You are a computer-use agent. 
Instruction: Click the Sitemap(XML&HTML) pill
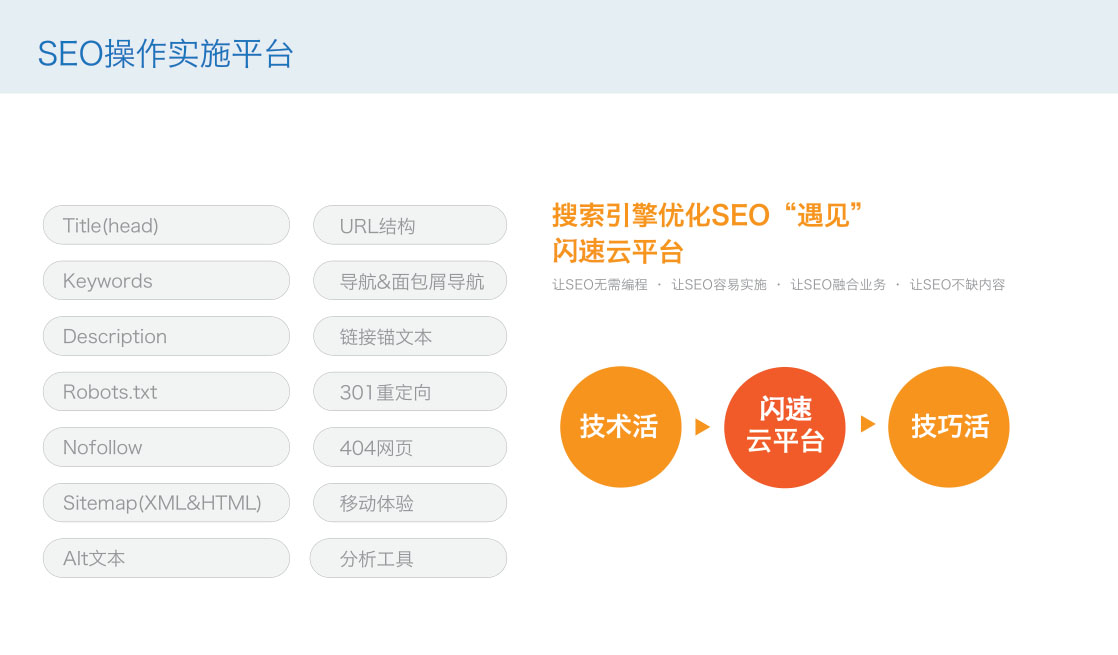166,503
